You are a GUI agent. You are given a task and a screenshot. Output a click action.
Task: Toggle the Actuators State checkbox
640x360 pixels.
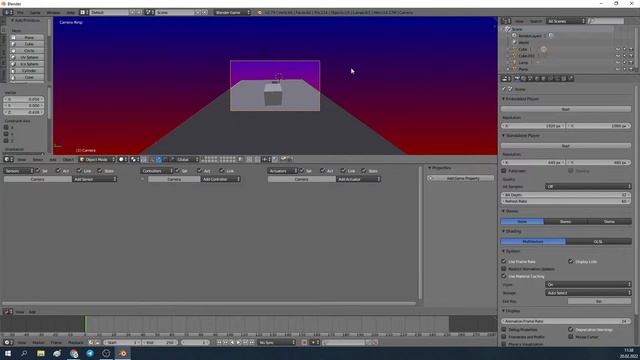tap(364, 171)
